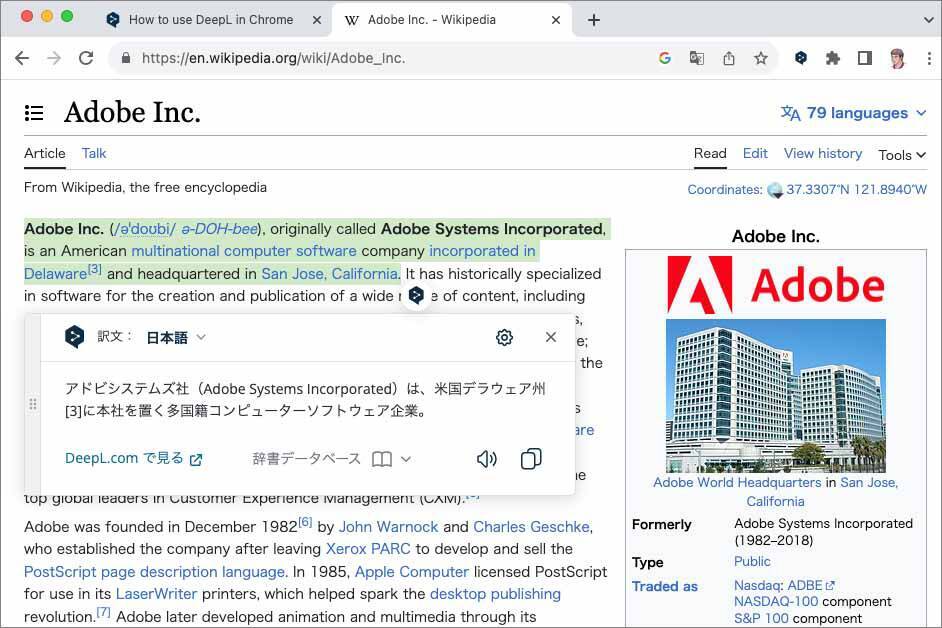Click the padlock site info icon
942x628 pixels.
click(126, 58)
